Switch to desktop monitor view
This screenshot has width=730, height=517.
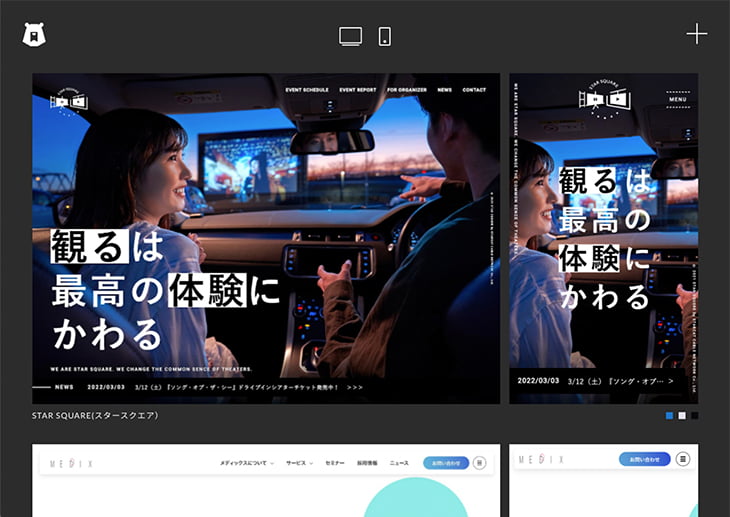(350, 36)
